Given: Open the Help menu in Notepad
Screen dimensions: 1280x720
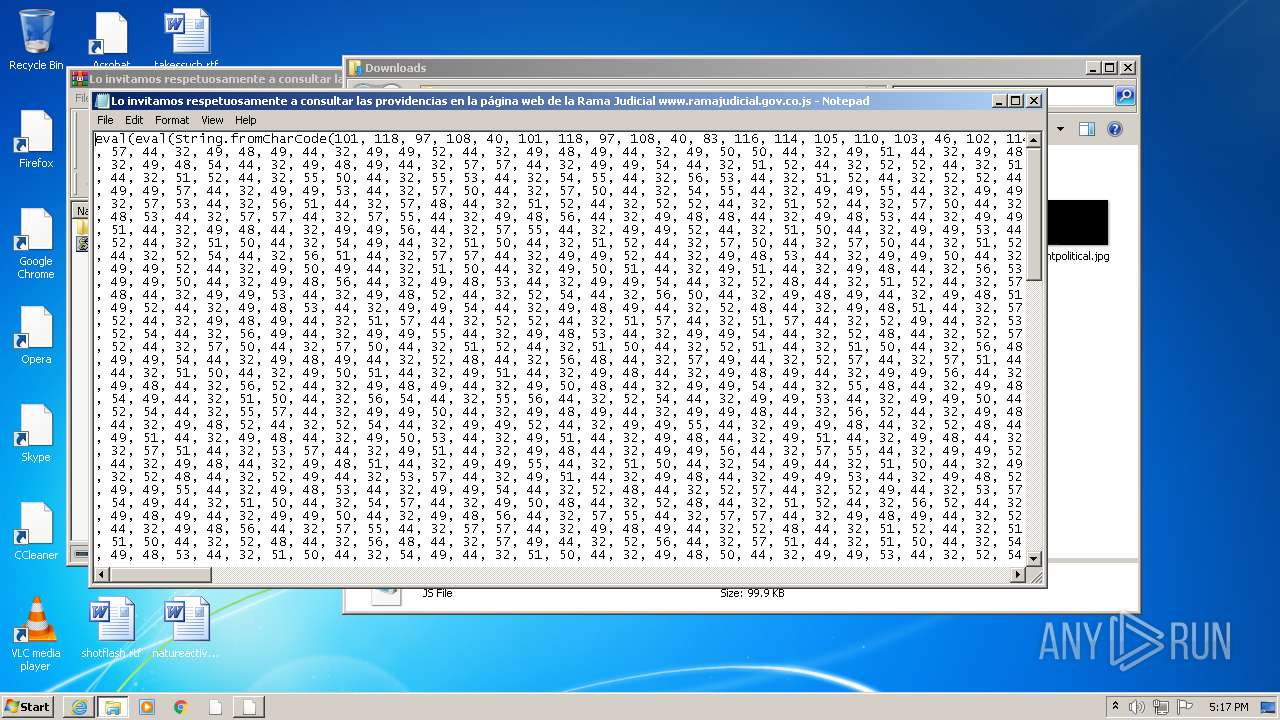Looking at the screenshot, I should 246,120.
